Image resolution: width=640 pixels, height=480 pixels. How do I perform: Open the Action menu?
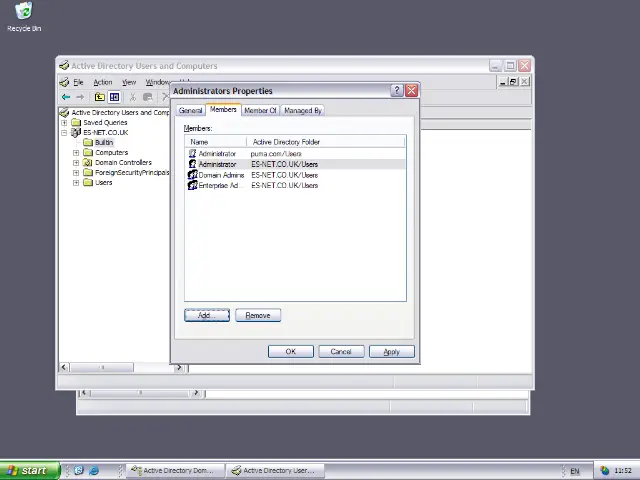tap(103, 82)
